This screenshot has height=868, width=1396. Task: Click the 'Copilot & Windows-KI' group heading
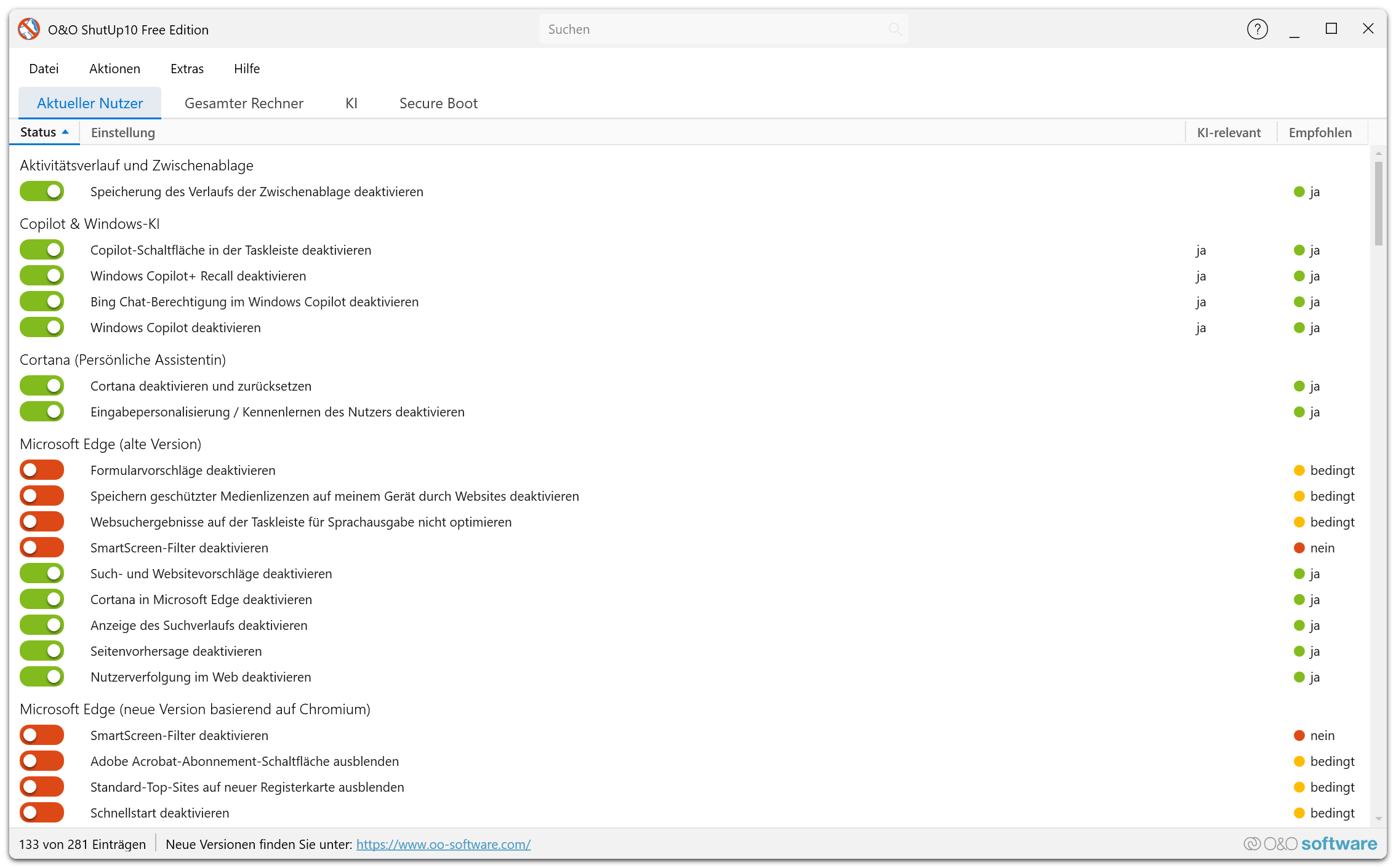(x=89, y=223)
